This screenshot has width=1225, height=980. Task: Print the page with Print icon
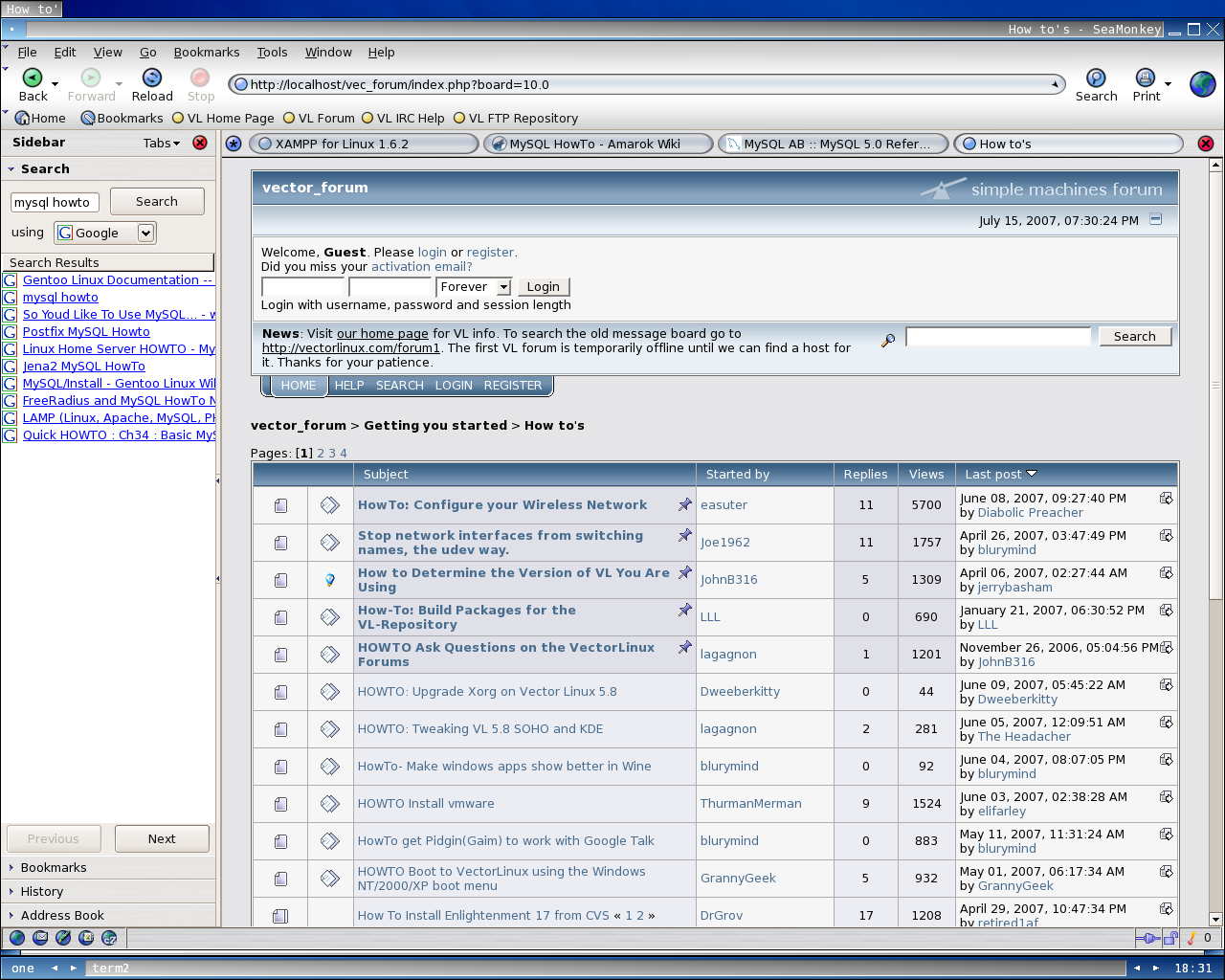point(1146,84)
